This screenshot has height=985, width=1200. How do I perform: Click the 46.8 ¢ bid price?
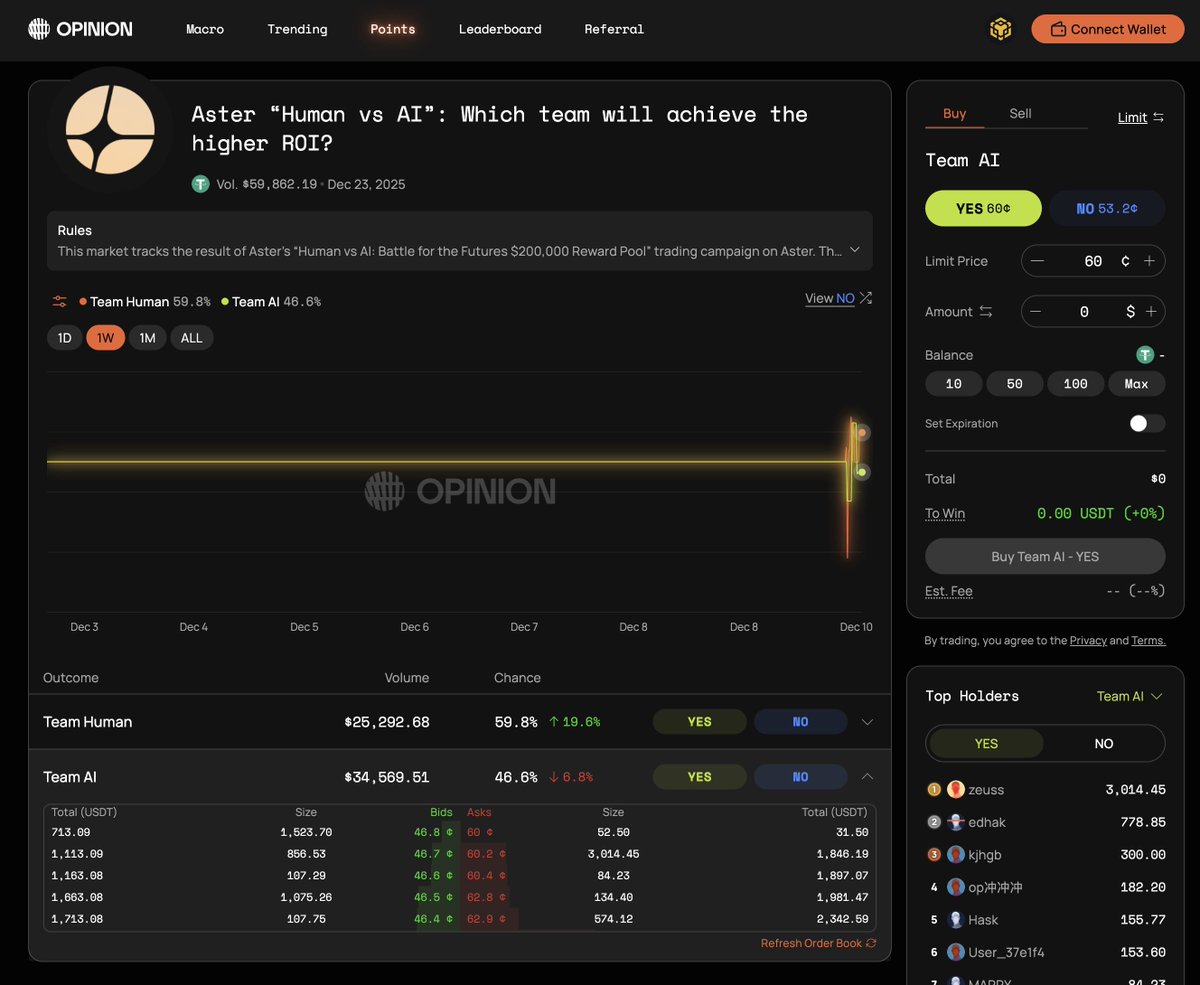click(434, 832)
